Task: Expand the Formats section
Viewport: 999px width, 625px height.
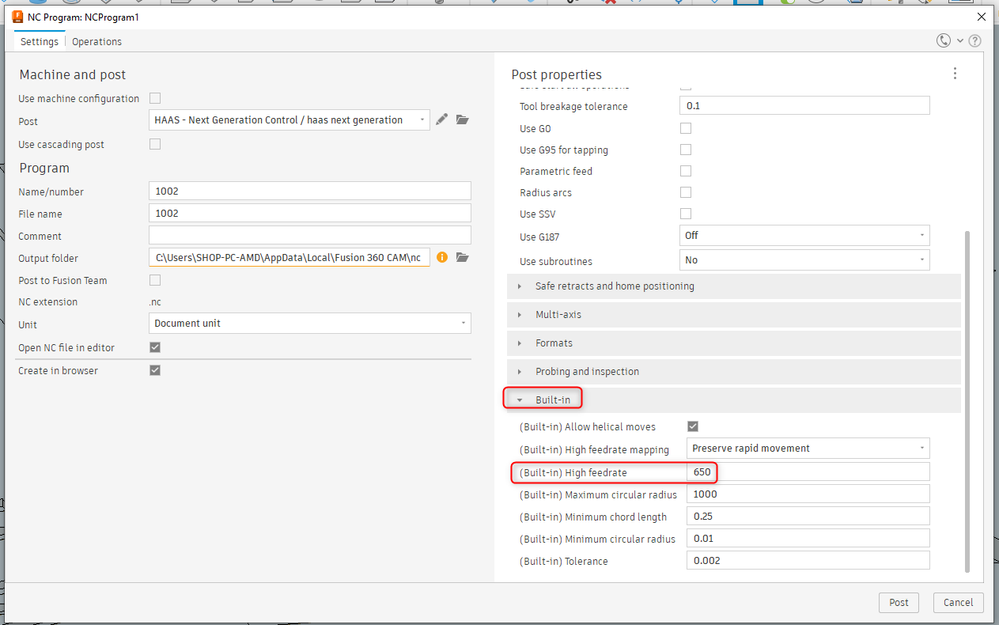Action: click(734, 343)
